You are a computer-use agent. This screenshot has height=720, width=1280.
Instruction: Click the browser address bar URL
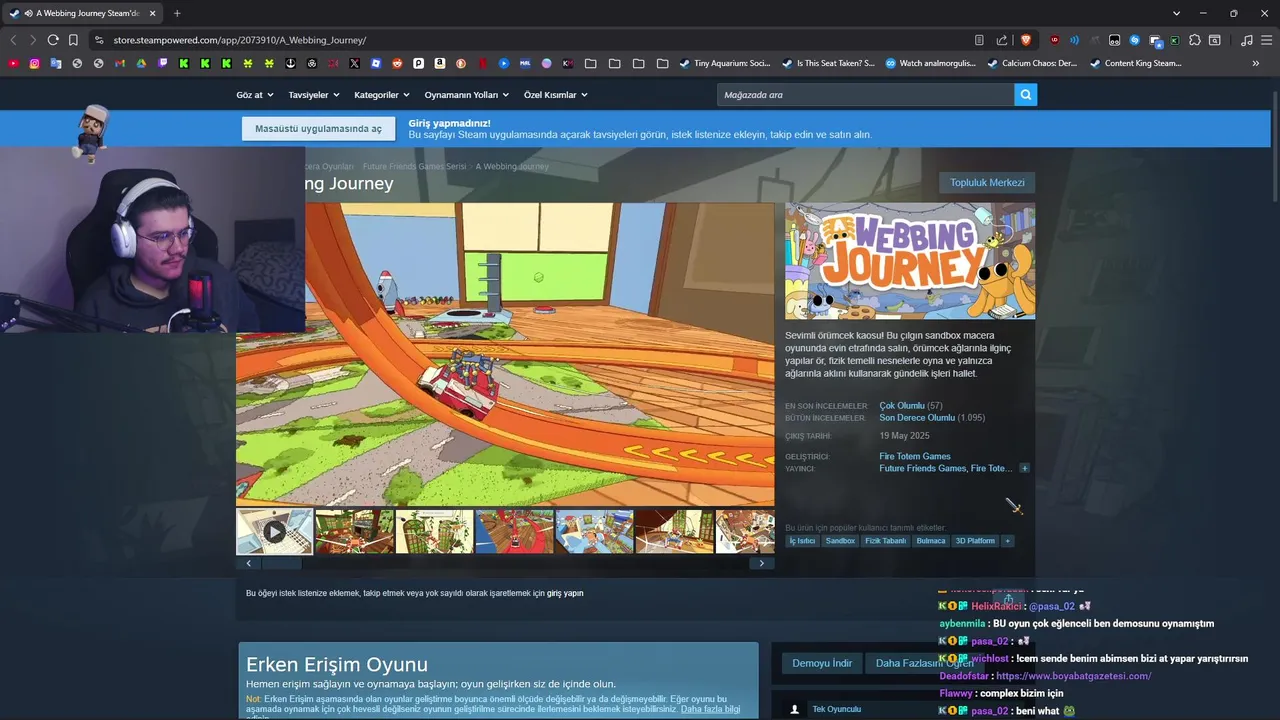point(240,40)
